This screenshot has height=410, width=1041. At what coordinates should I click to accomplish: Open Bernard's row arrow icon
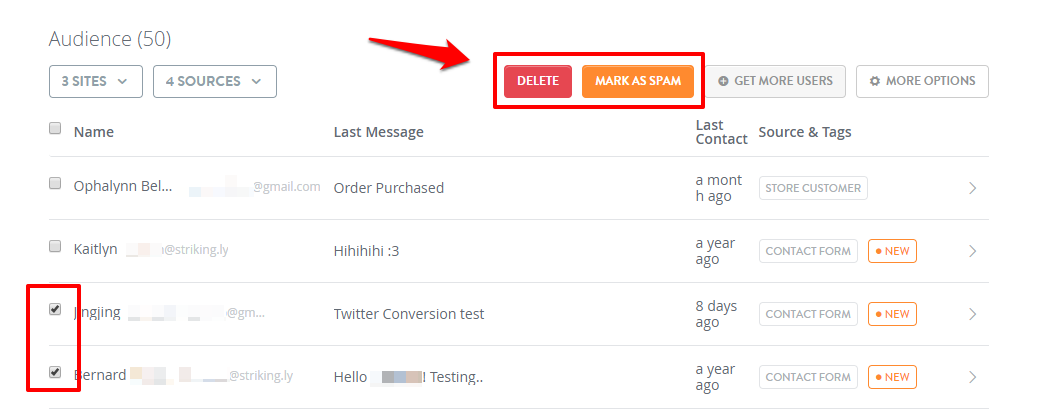tap(973, 377)
